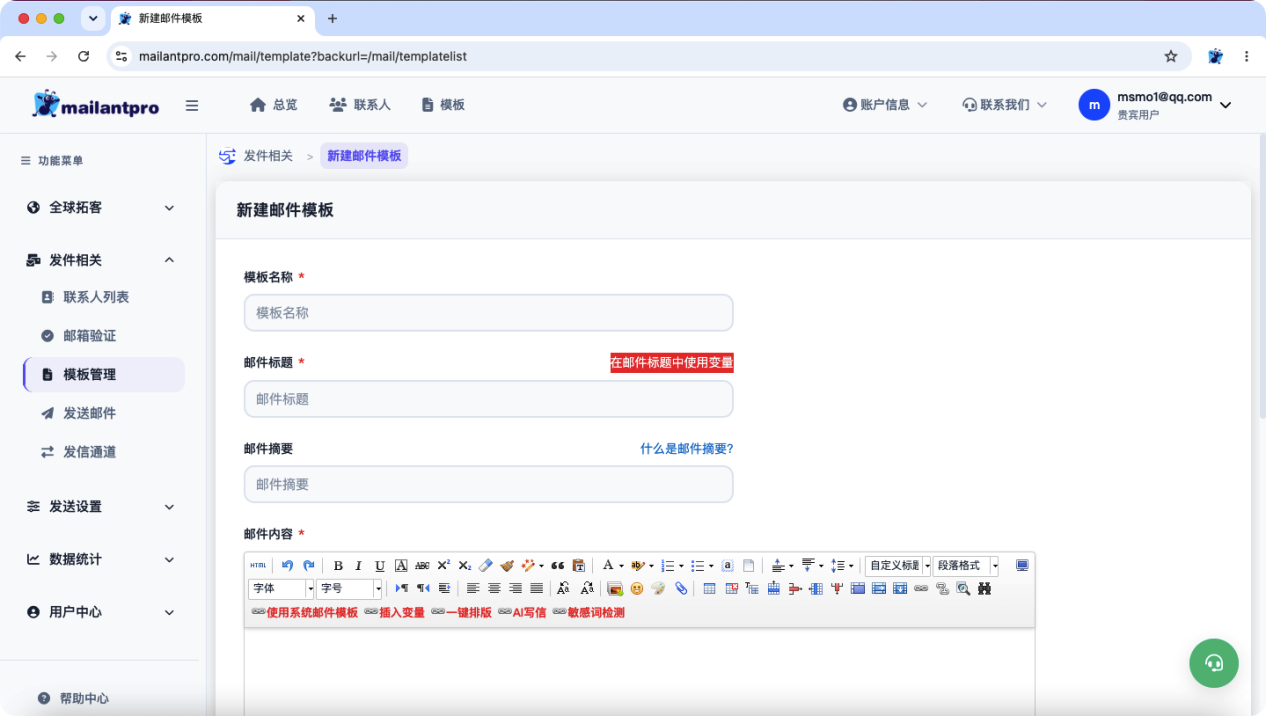The height and width of the screenshot is (716, 1266).
Task: Attach a file with paperclip icon
Action: point(681,588)
